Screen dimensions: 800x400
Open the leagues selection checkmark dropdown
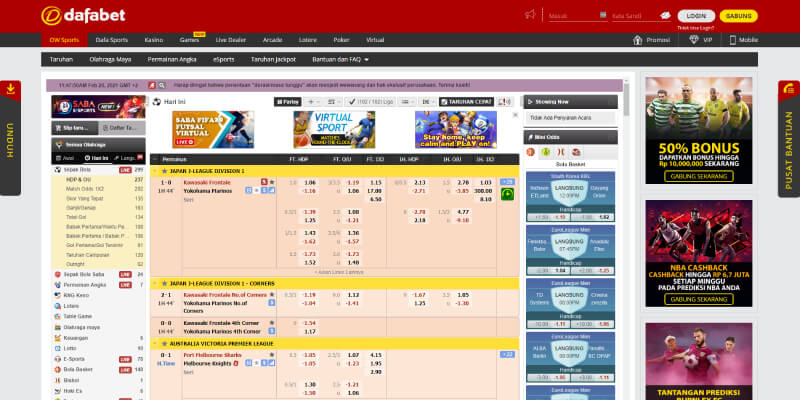coord(368,102)
